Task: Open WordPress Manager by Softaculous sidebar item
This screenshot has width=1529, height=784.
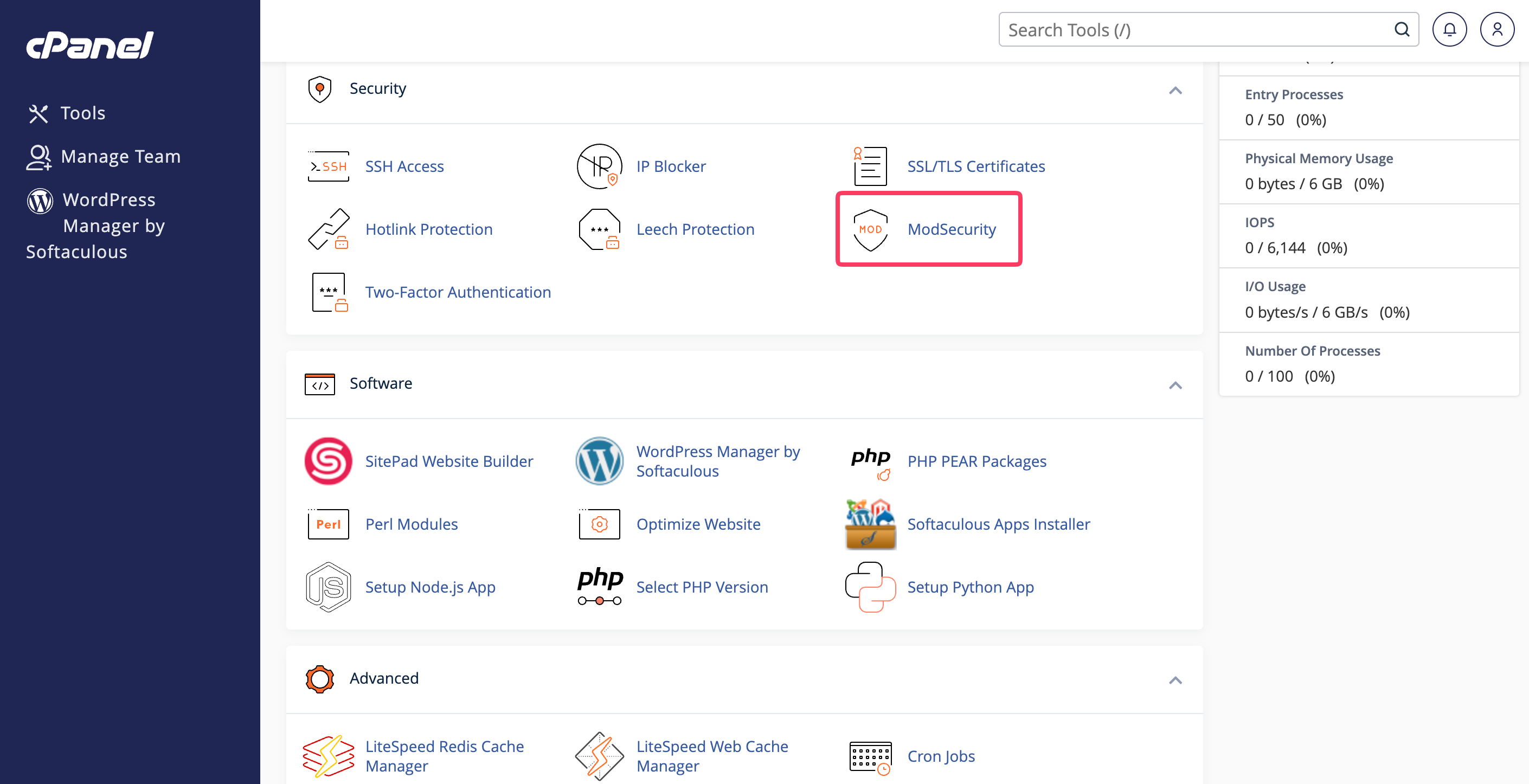Action: point(95,226)
